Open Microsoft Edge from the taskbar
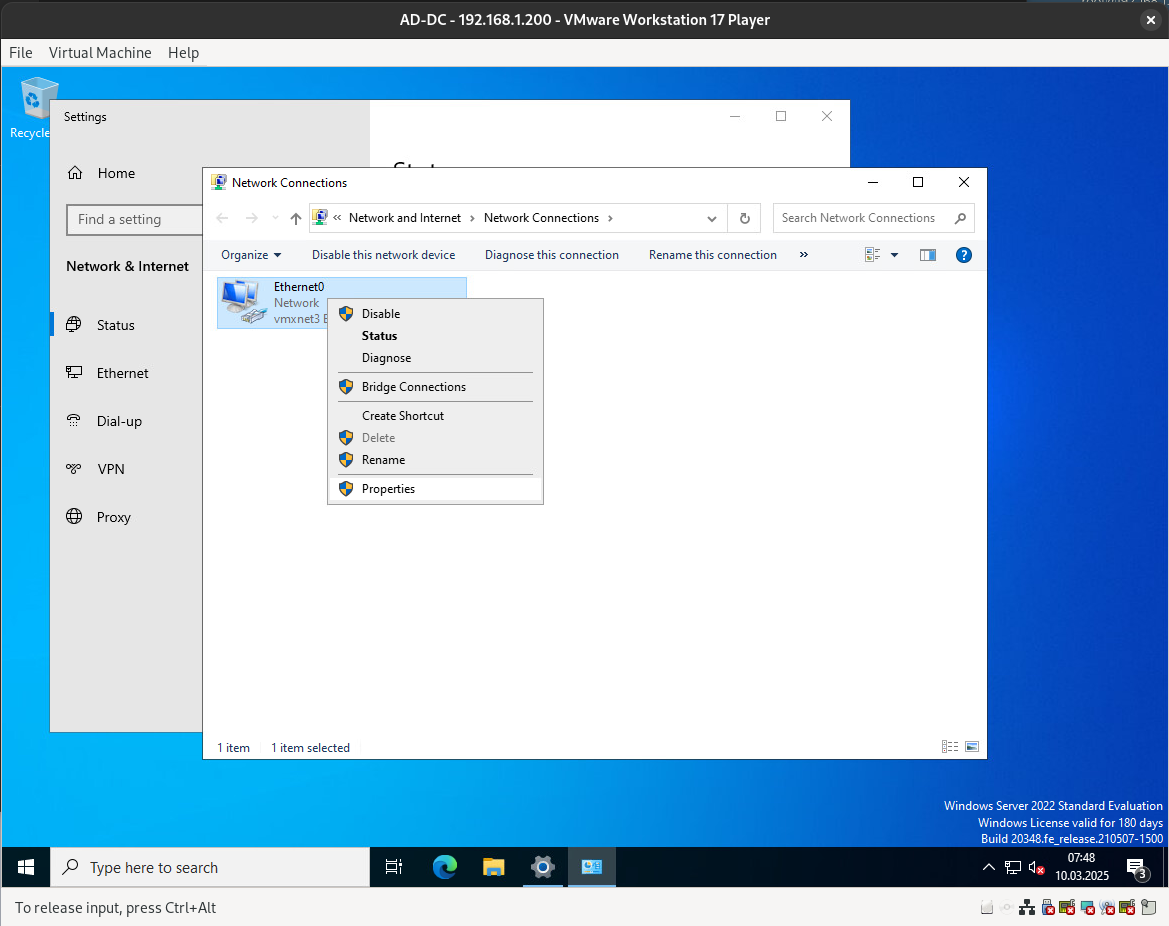This screenshot has width=1169, height=926. point(445,867)
